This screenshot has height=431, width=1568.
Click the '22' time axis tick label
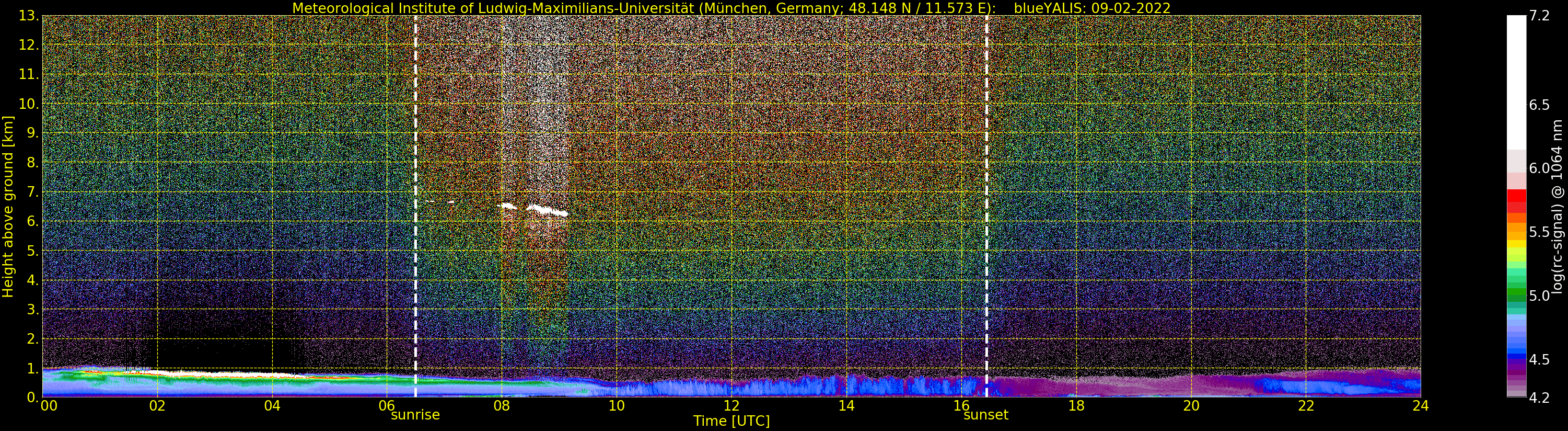pos(1306,406)
